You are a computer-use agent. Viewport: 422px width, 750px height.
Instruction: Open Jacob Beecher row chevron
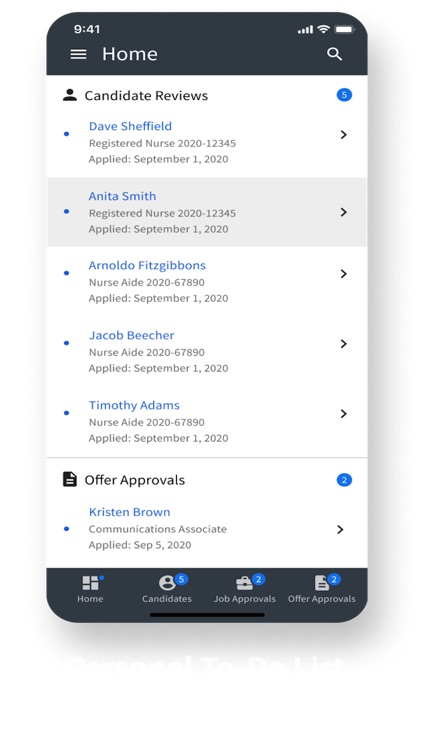(344, 343)
